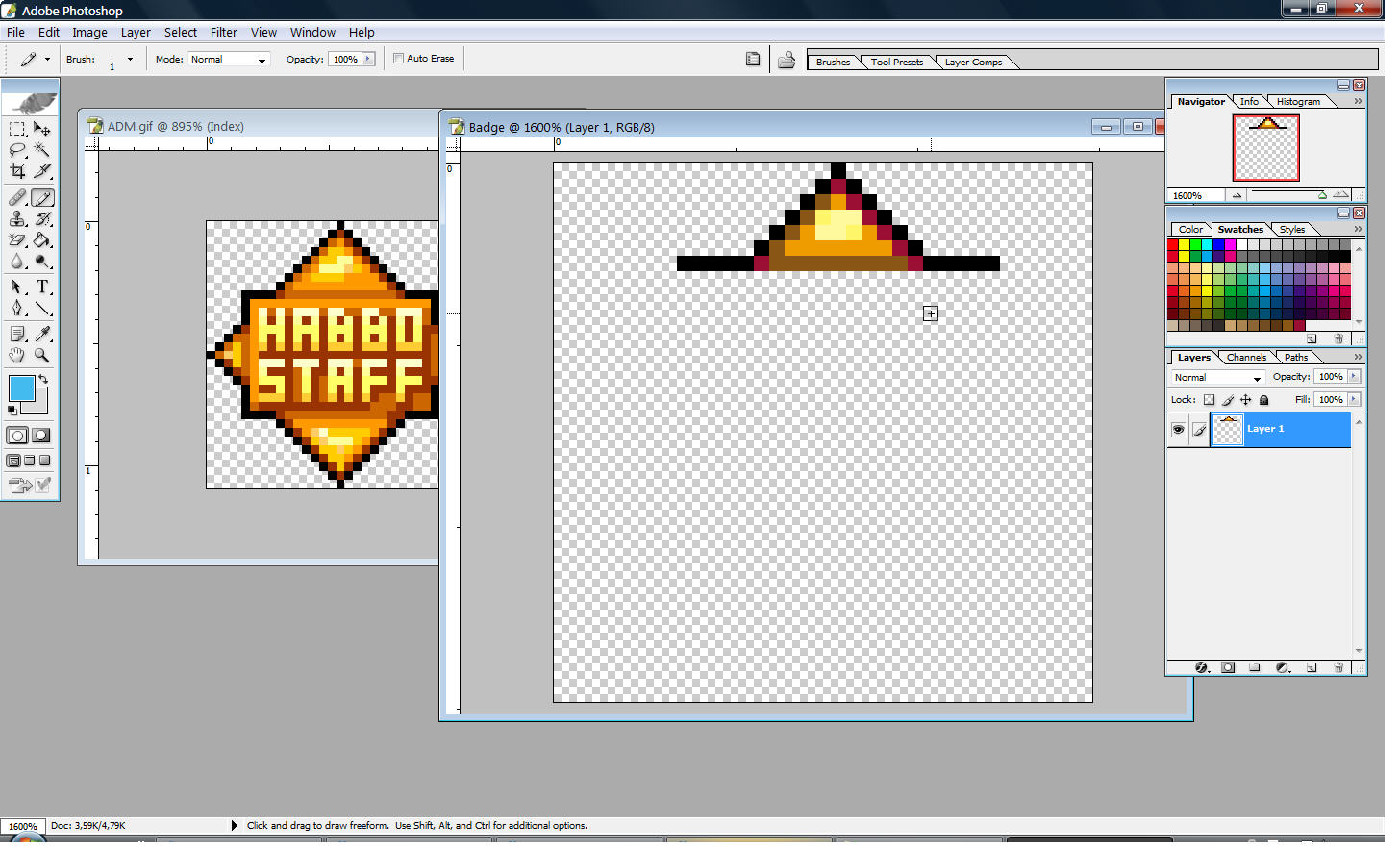
Task: Select the Line shape tool
Action: (x=42, y=310)
